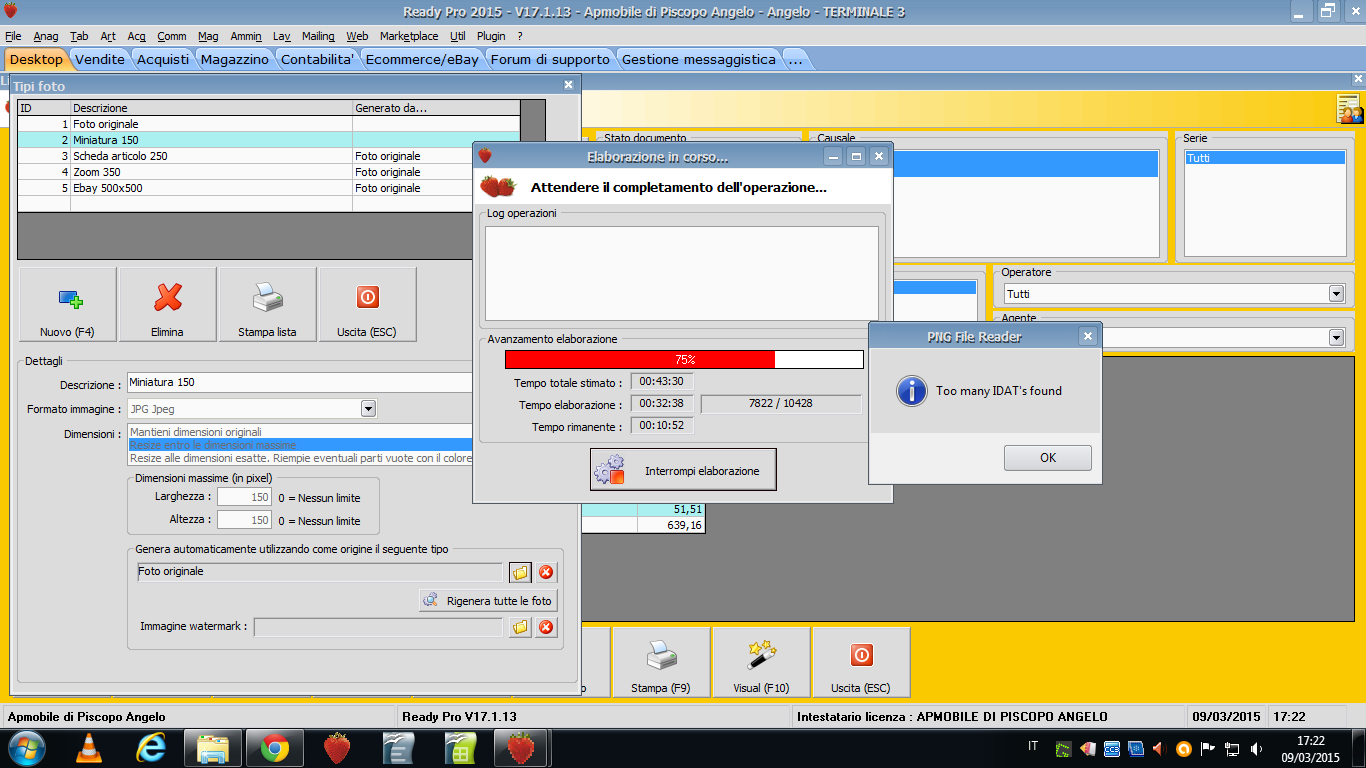Open the Operatore dropdown arrow
The width and height of the screenshot is (1366, 768).
coord(1336,294)
